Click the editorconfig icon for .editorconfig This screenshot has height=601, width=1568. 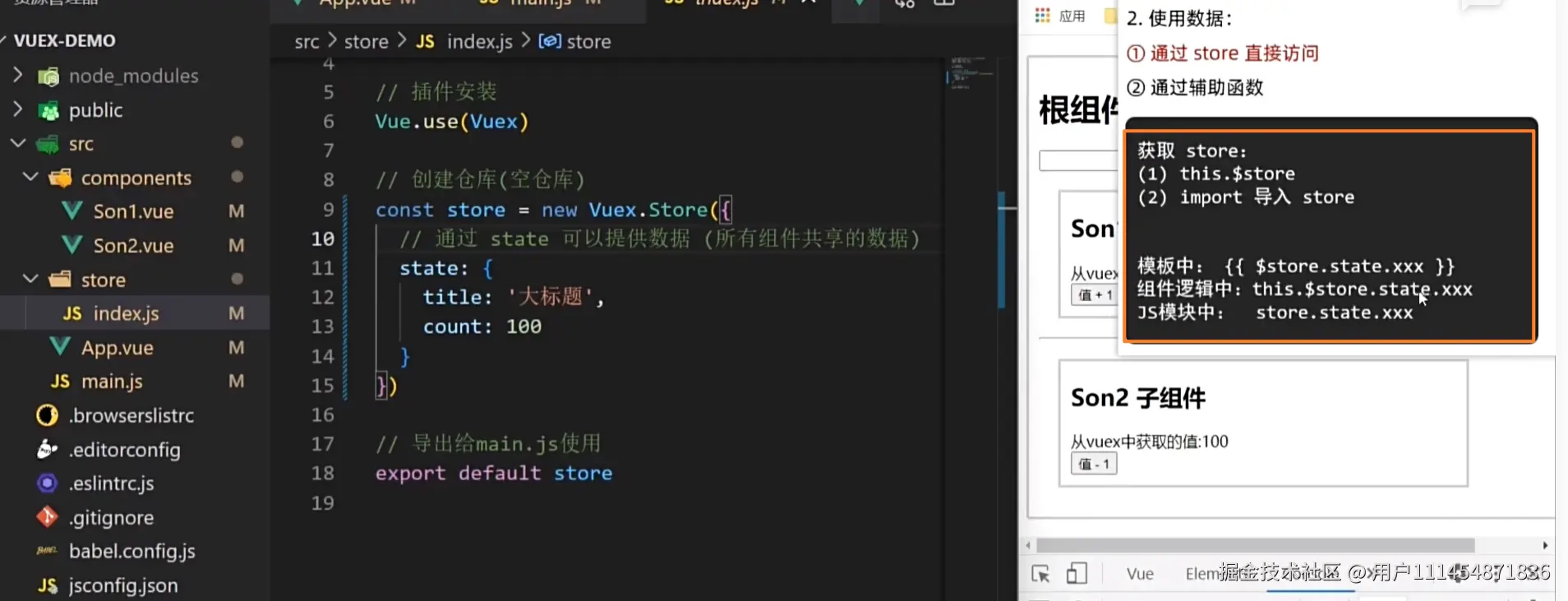(x=47, y=449)
